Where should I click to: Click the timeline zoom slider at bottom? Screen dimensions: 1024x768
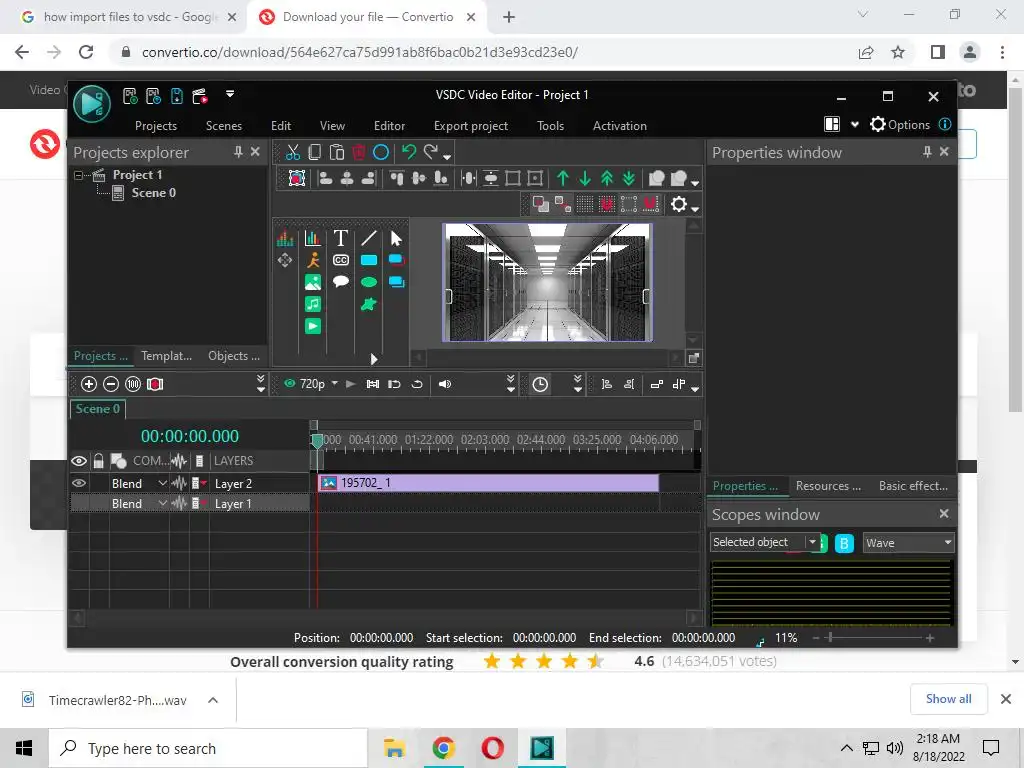click(872, 638)
